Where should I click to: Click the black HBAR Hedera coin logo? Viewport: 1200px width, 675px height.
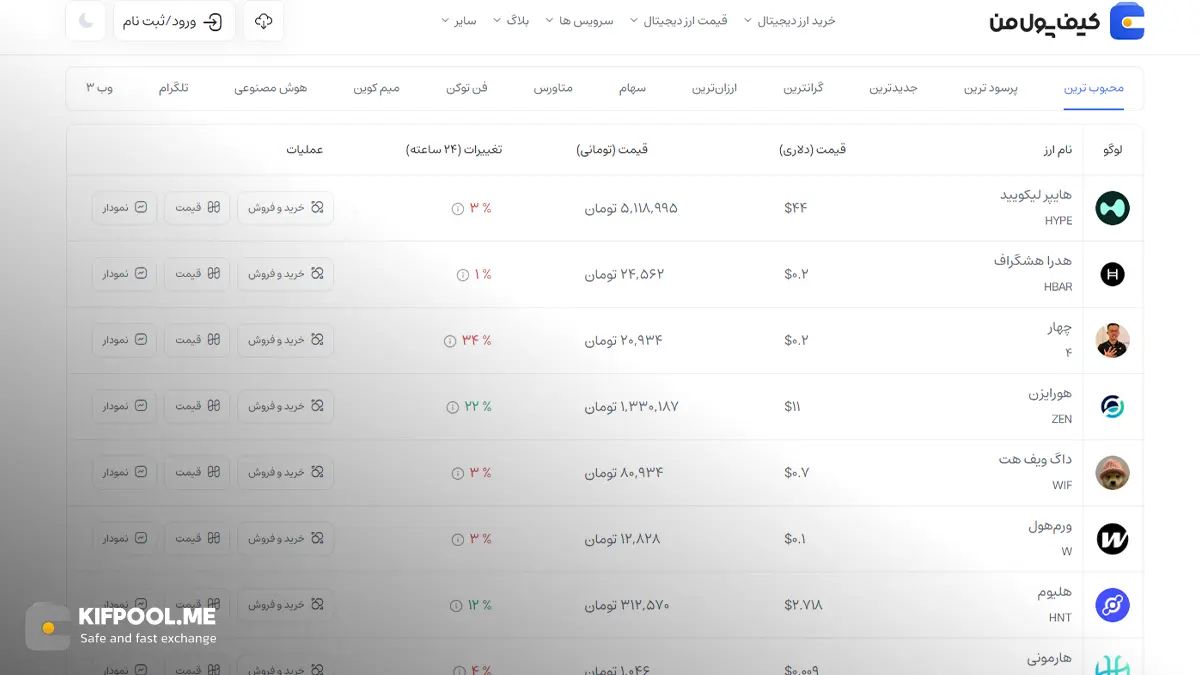tap(1112, 273)
